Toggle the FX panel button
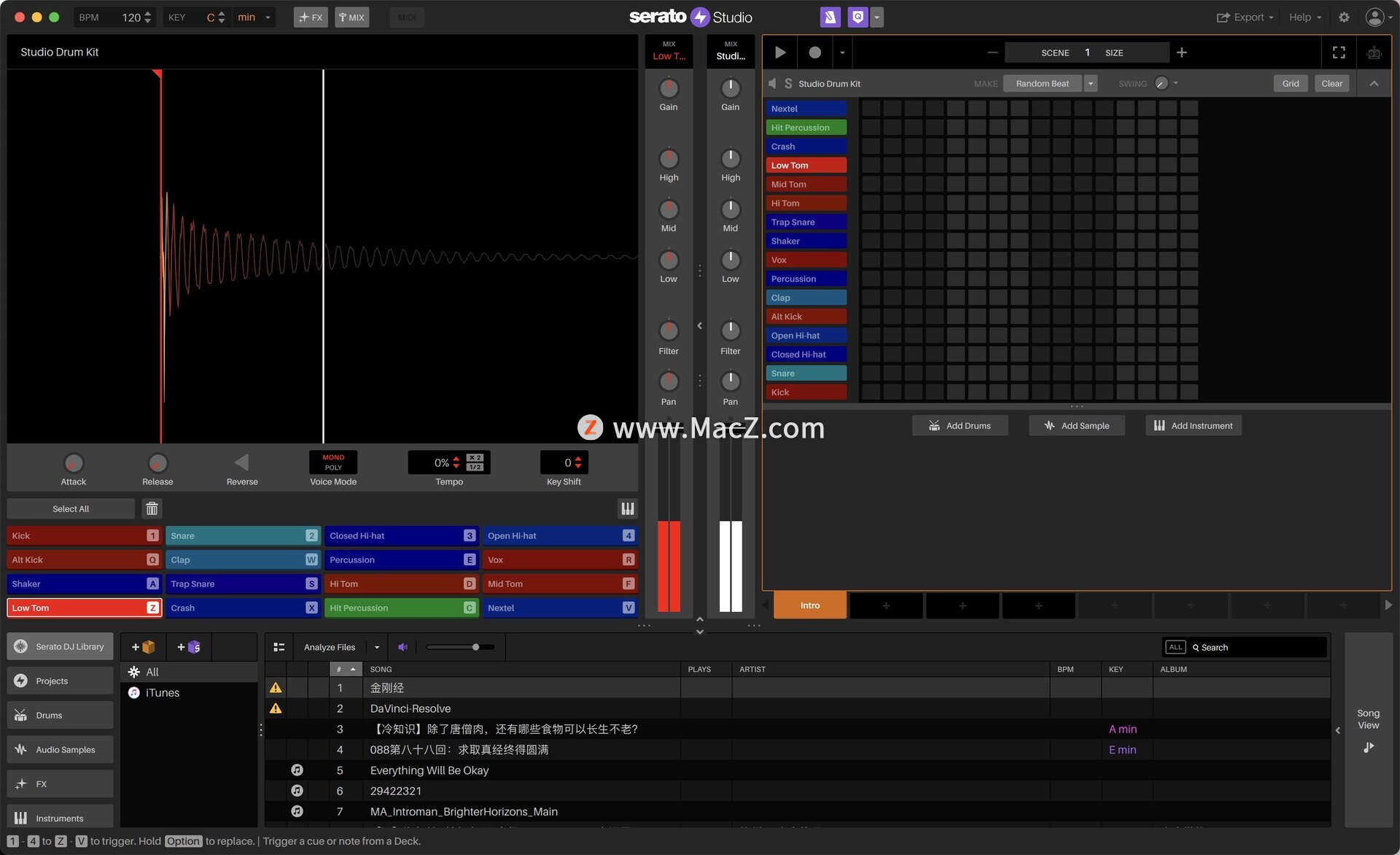Viewport: 1400px width, 855px height. 311,17
